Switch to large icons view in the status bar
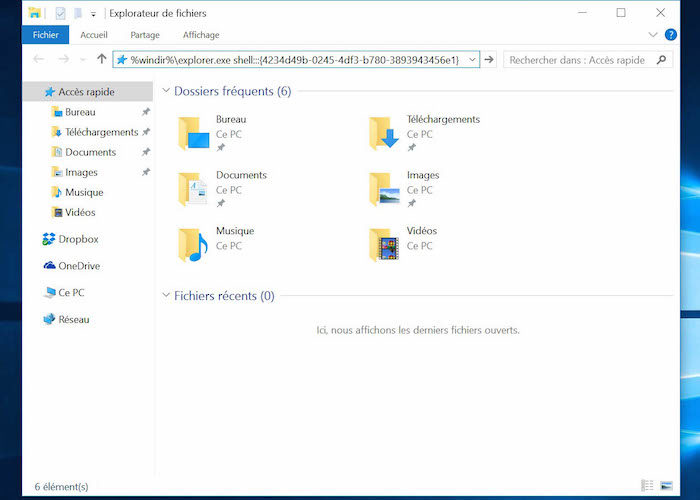This screenshot has width=700, height=500. pyautogui.click(x=666, y=486)
